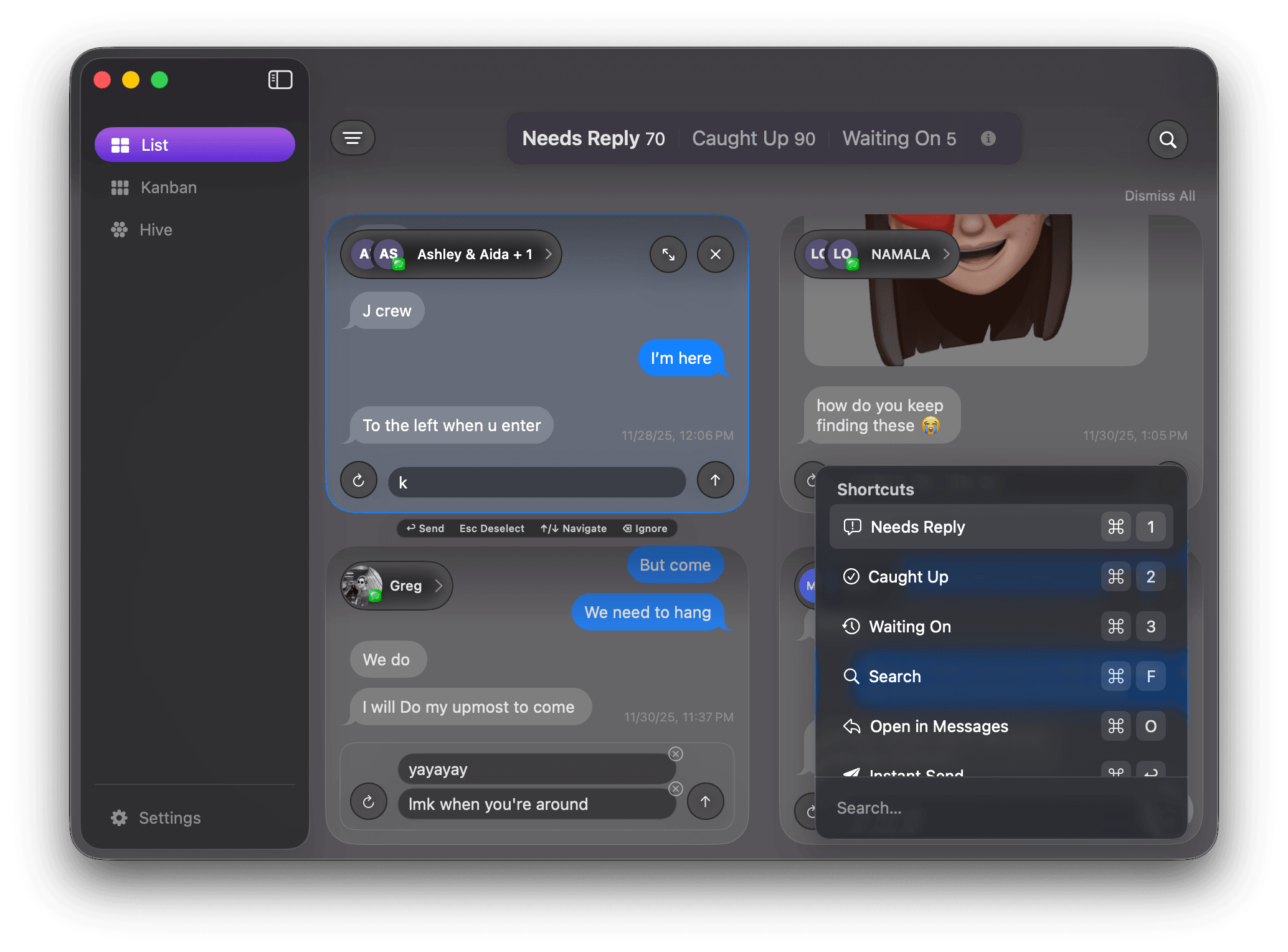Viewport: 1288px width, 952px height.
Task: Open the filter options icon
Action: (x=353, y=138)
